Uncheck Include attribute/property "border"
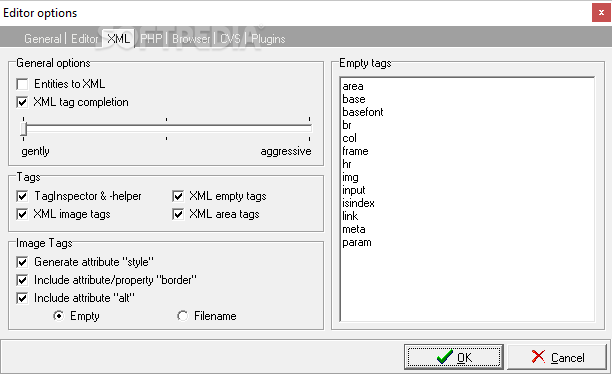 [x=22, y=280]
